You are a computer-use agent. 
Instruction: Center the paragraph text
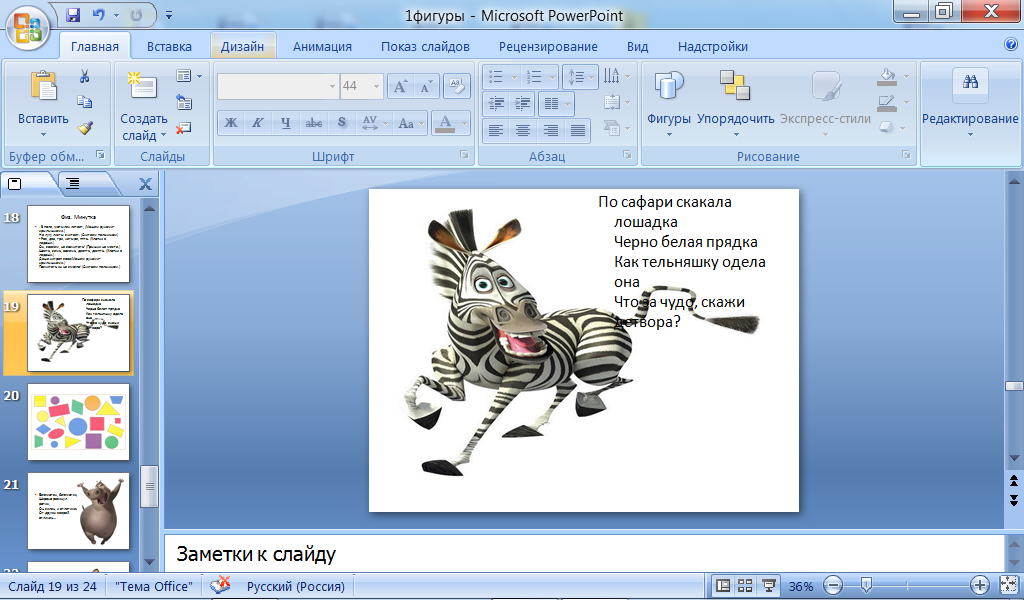coord(523,131)
